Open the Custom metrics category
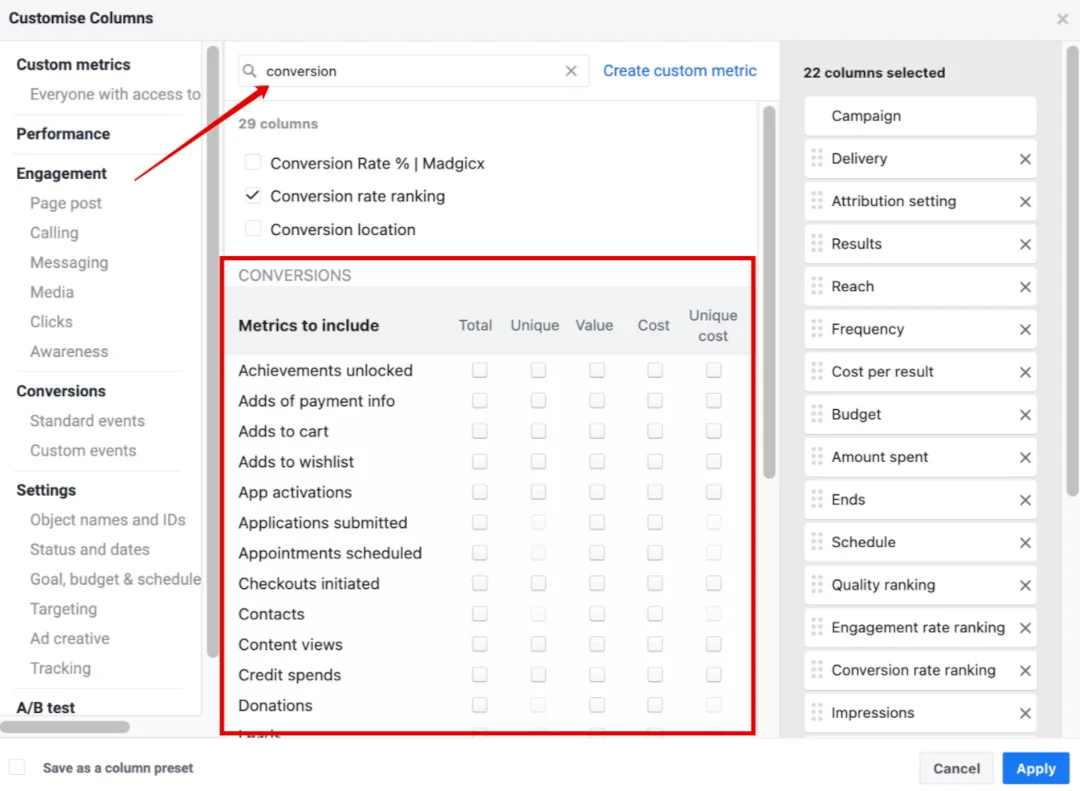Screen dimensions: 1080x791 pyautogui.click(x=73, y=65)
